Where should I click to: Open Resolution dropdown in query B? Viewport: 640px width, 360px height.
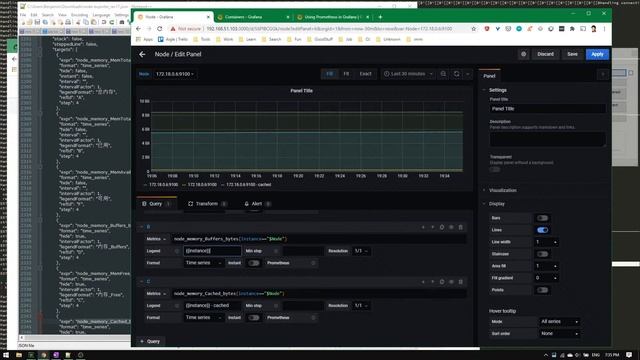click(361, 251)
